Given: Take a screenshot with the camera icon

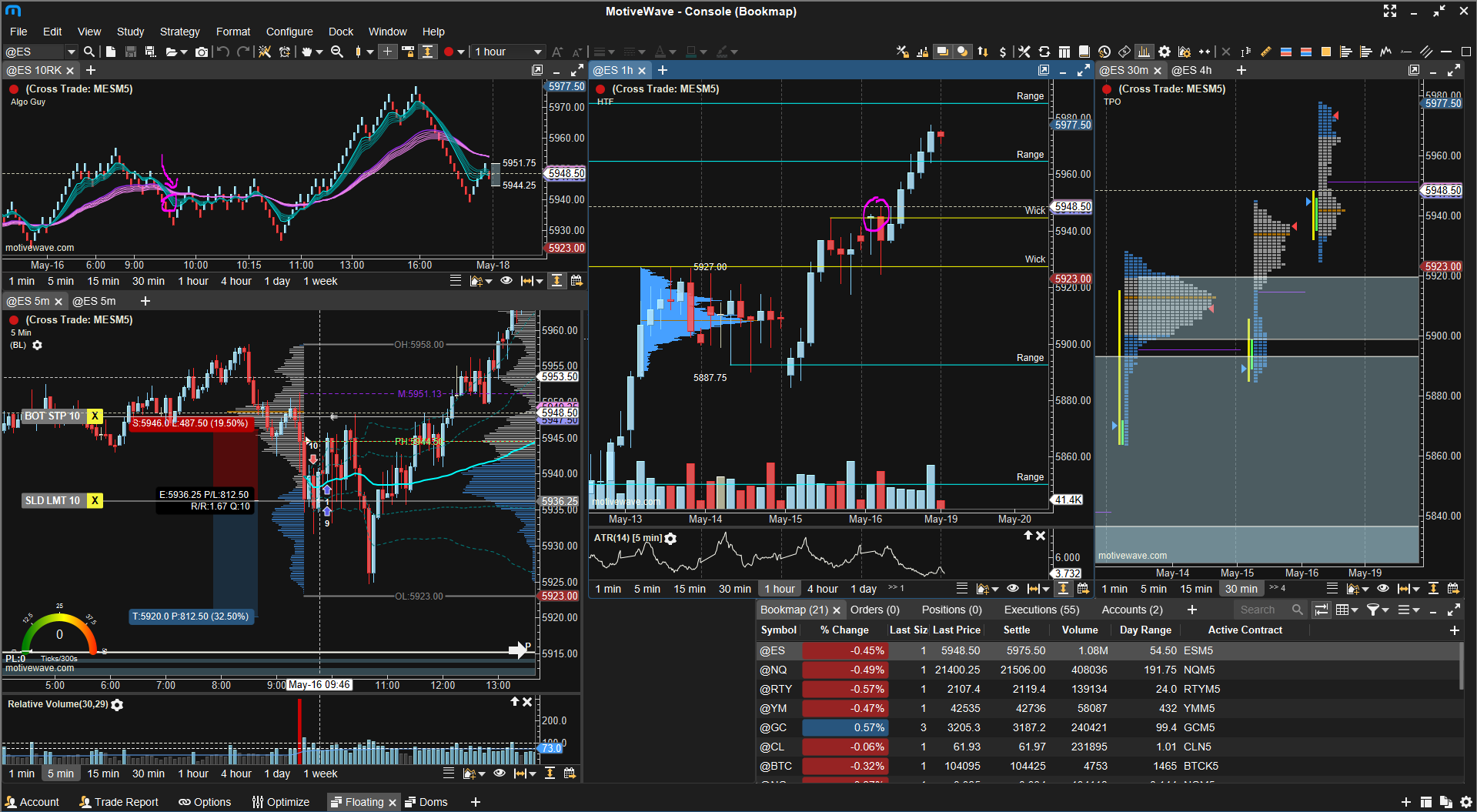Looking at the screenshot, I should (x=202, y=52).
